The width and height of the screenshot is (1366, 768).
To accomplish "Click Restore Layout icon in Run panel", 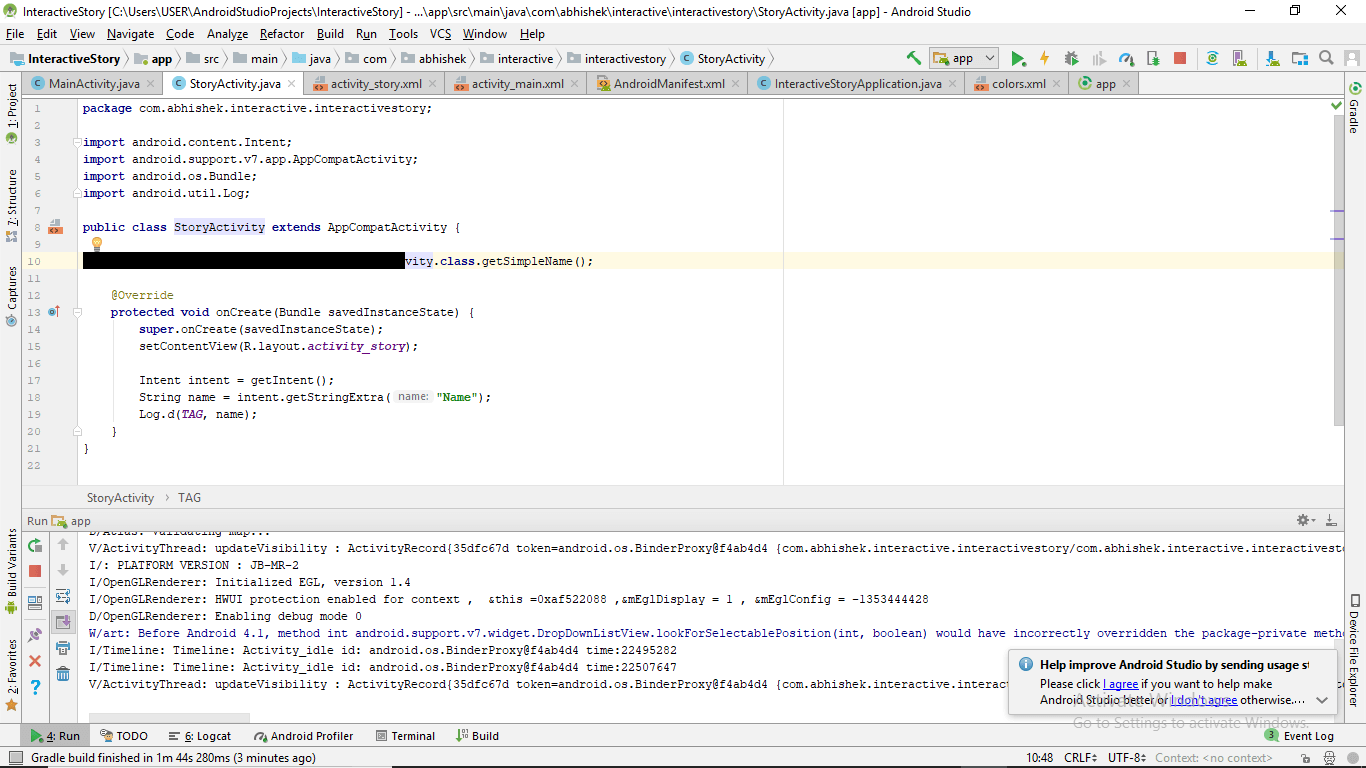I will pyautogui.click(x=35, y=603).
